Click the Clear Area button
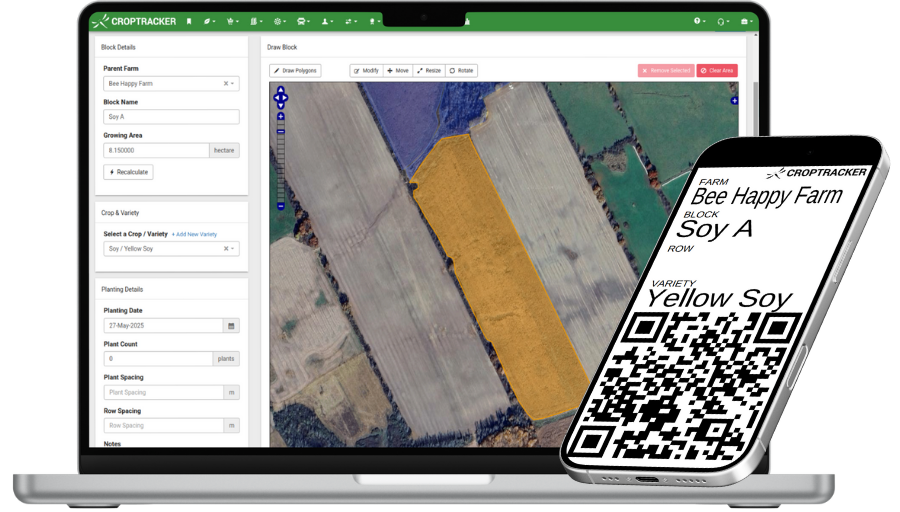 click(x=717, y=71)
